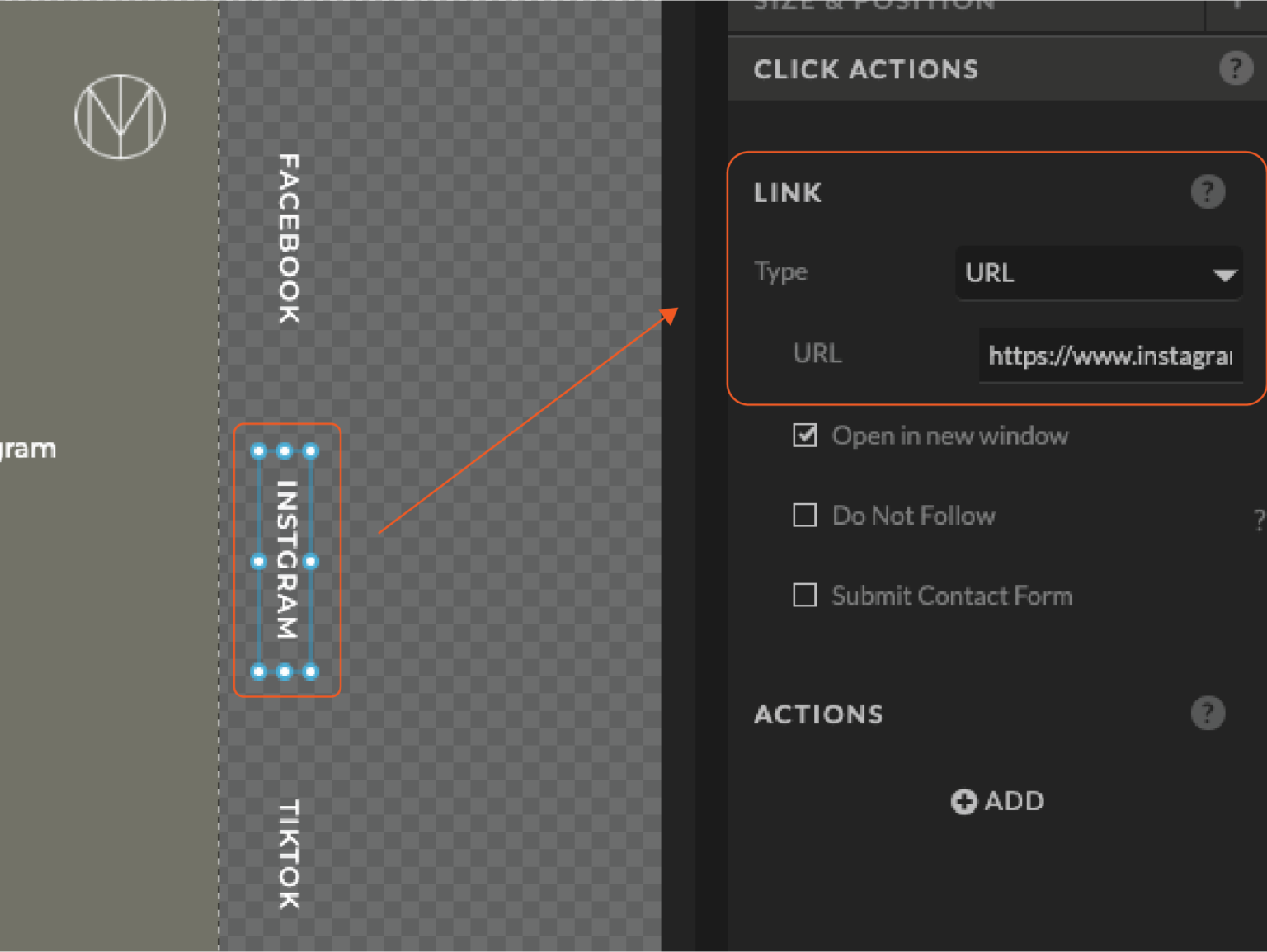Image resolution: width=1267 pixels, height=952 pixels.
Task: Open the Link section help icon
Action: point(1208,191)
